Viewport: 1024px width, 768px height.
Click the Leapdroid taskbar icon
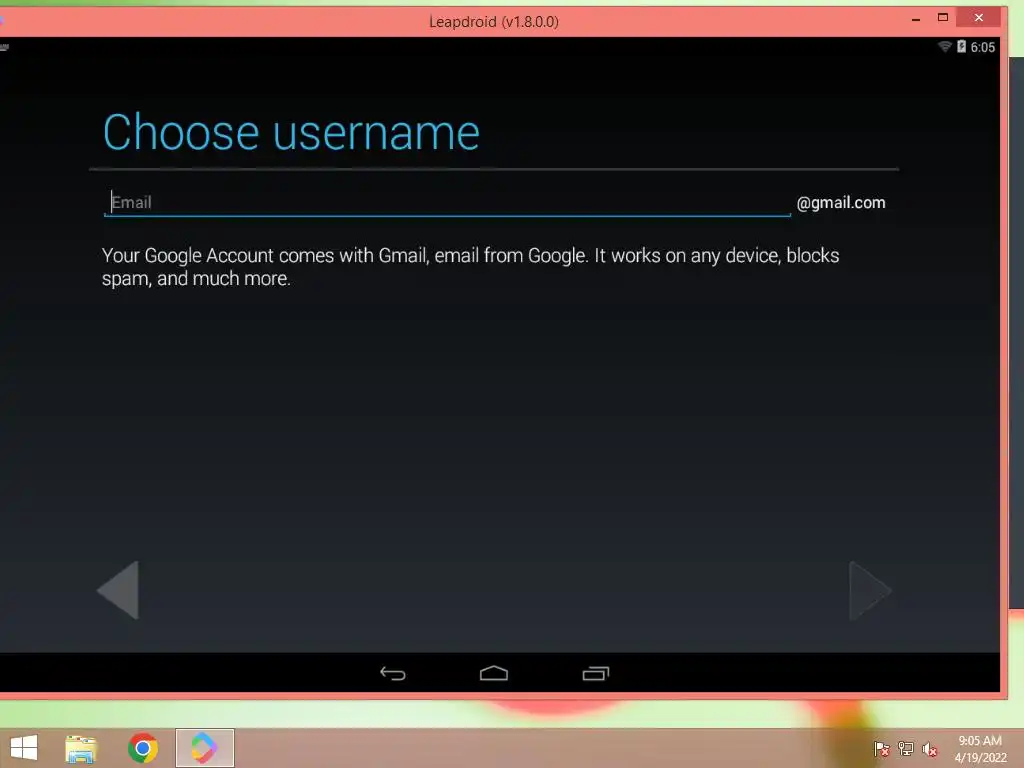point(204,748)
